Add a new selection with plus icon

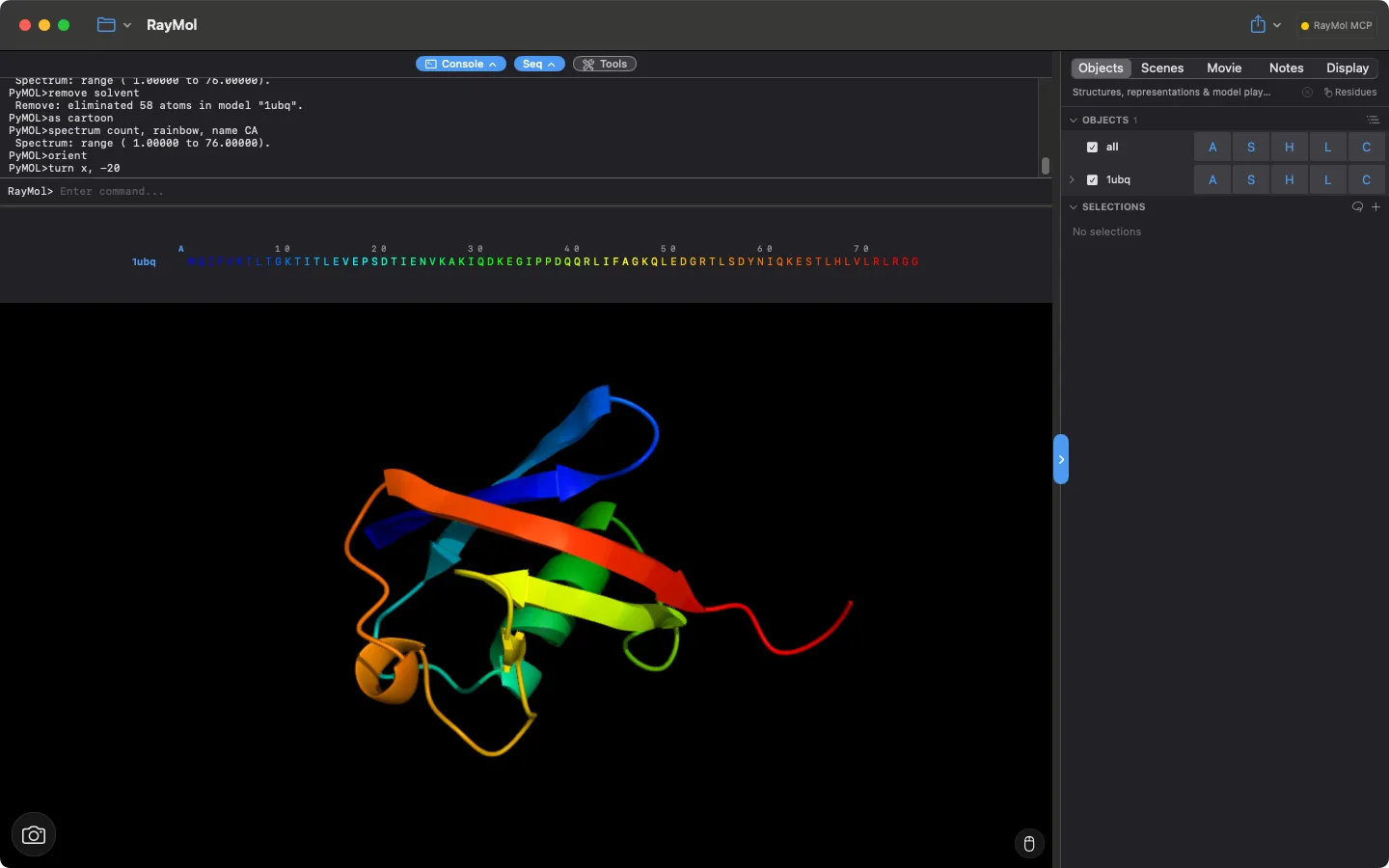pos(1376,206)
